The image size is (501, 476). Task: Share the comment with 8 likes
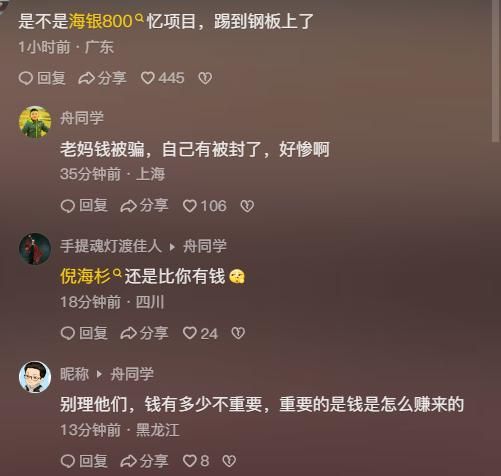(144, 461)
